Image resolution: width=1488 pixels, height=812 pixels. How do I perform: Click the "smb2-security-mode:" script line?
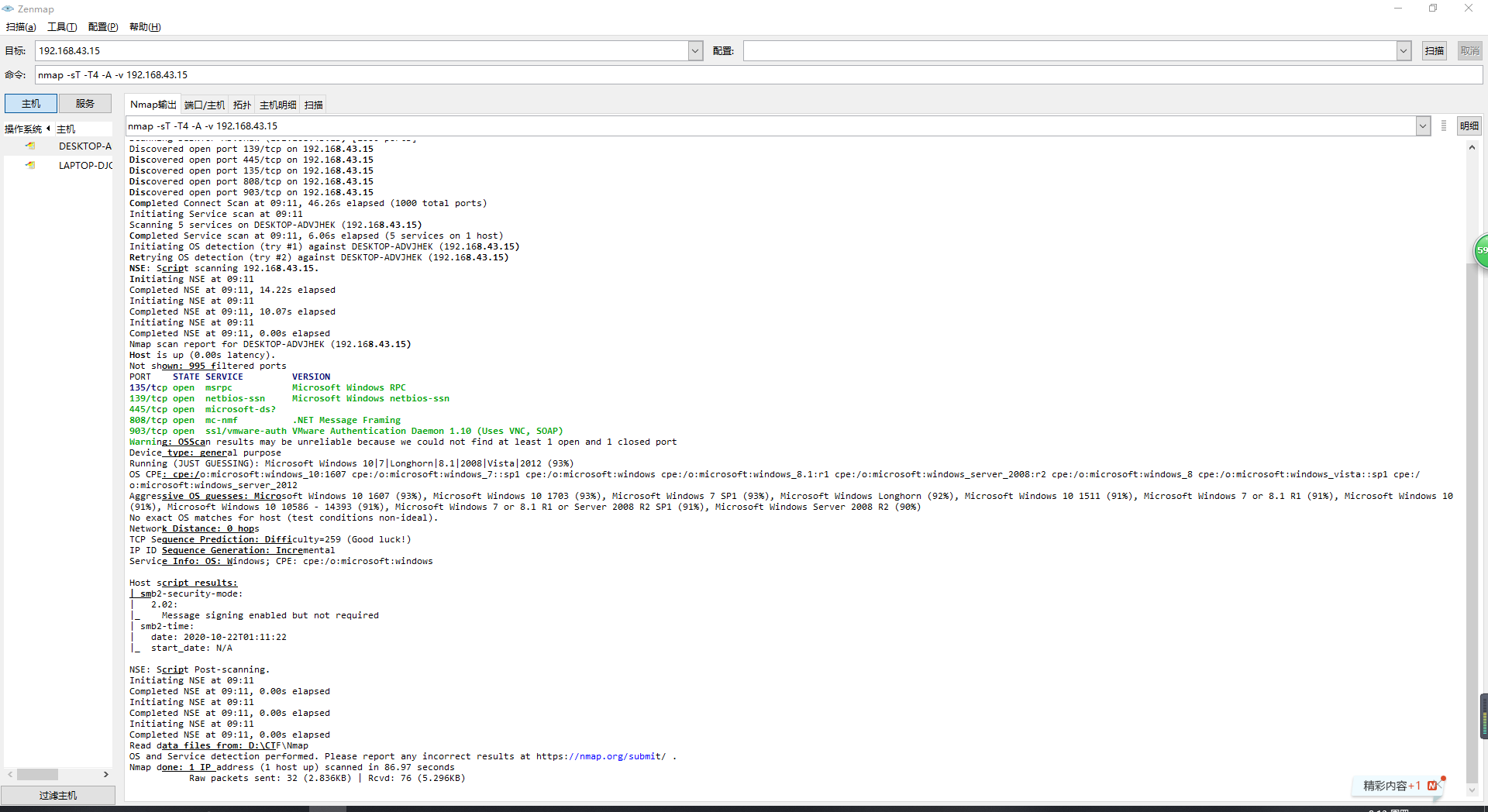pos(186,594)
